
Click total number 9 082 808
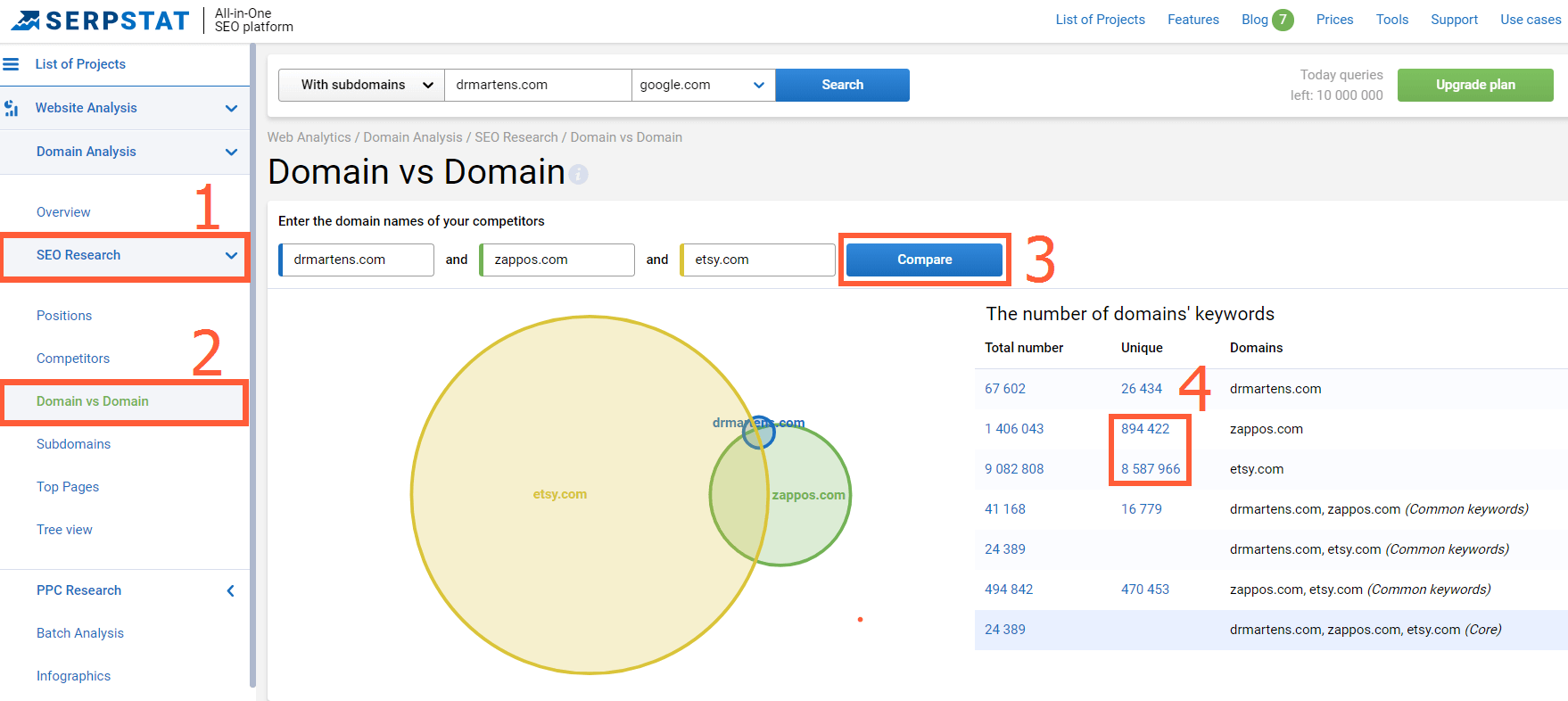[x=1014, y=469]
